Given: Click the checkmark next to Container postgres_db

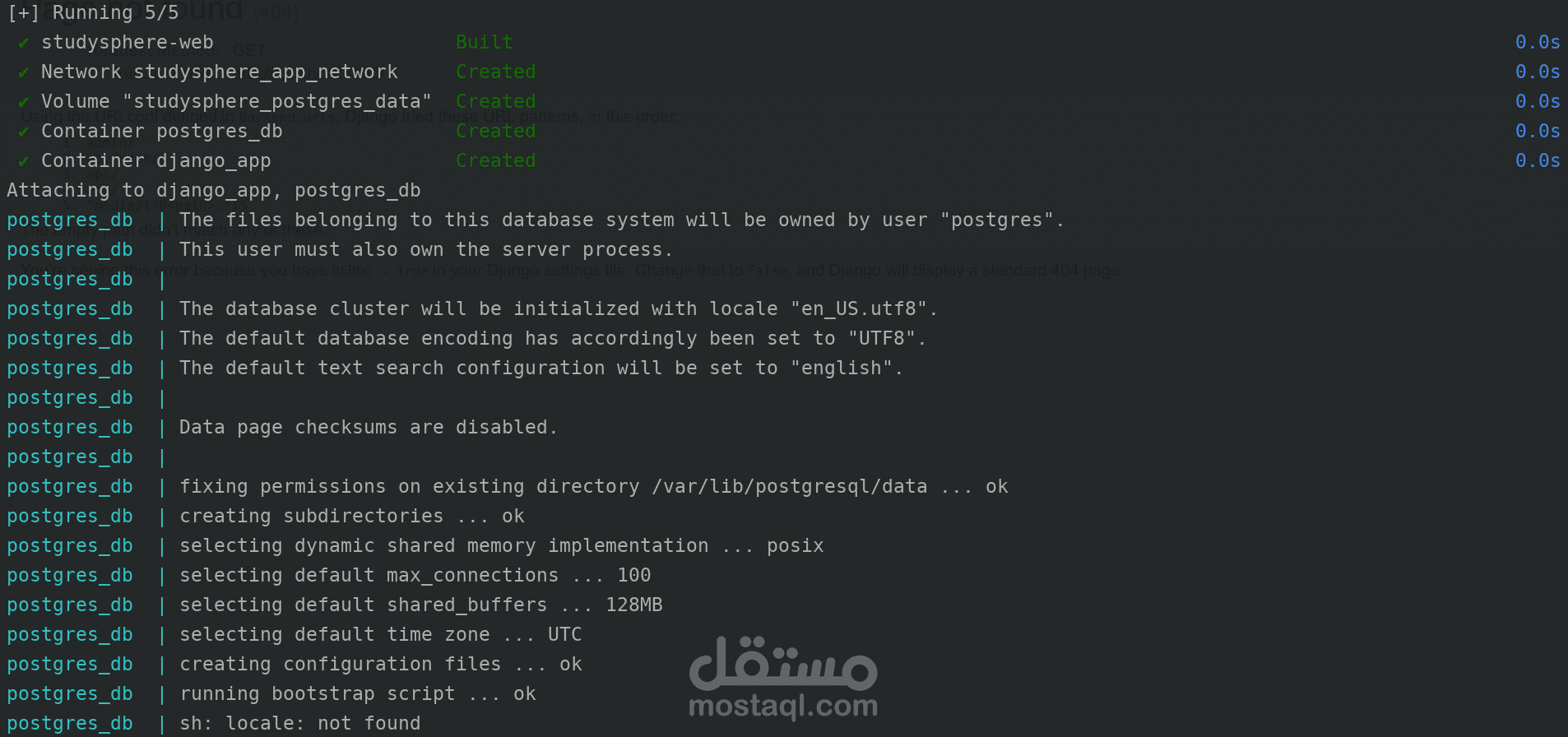Looking at the screenshot, I should [24, 132].
